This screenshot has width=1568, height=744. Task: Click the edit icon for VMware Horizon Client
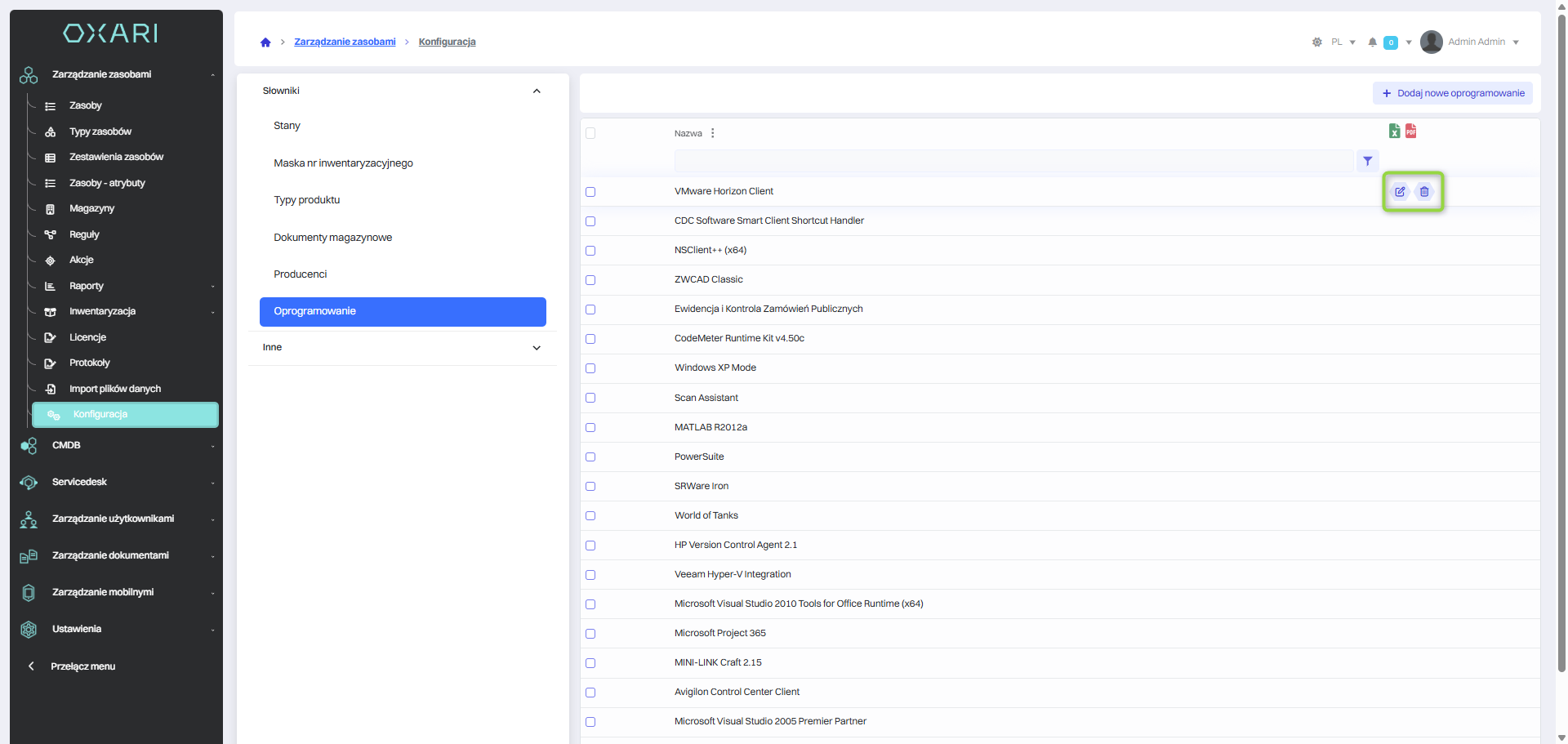click(x=1400, y=192)
